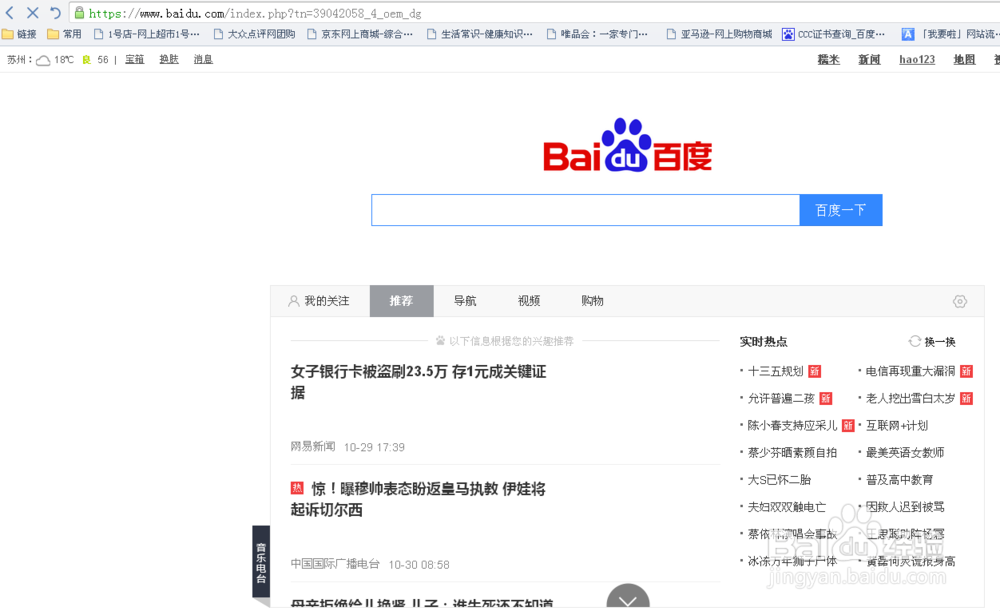The width and height of the screenshot is (1000, 611).
Task: Open the 常用 bookmarks folder
Action: tap(64, 34)
